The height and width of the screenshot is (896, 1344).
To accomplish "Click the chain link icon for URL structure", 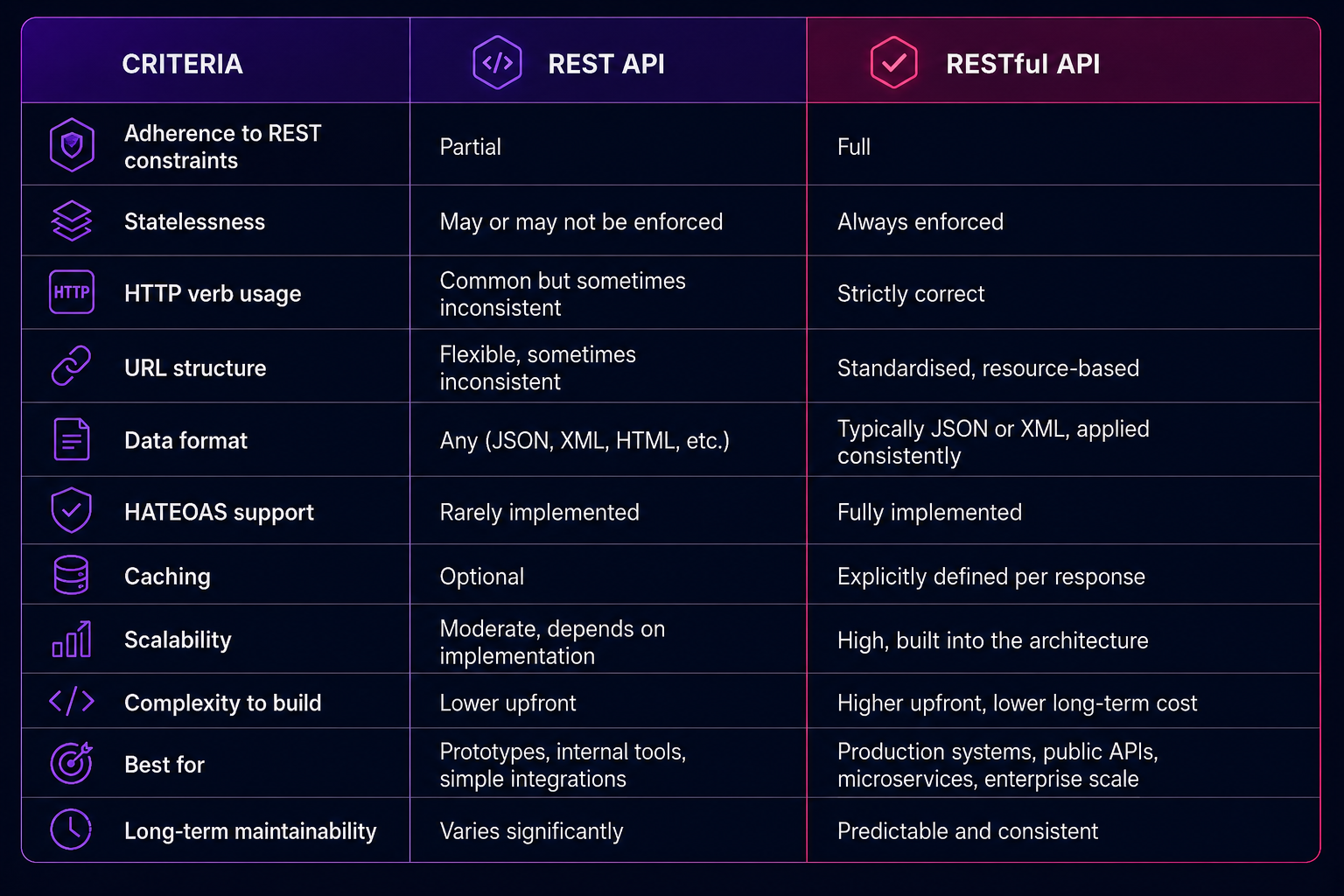I will (72, 366).
